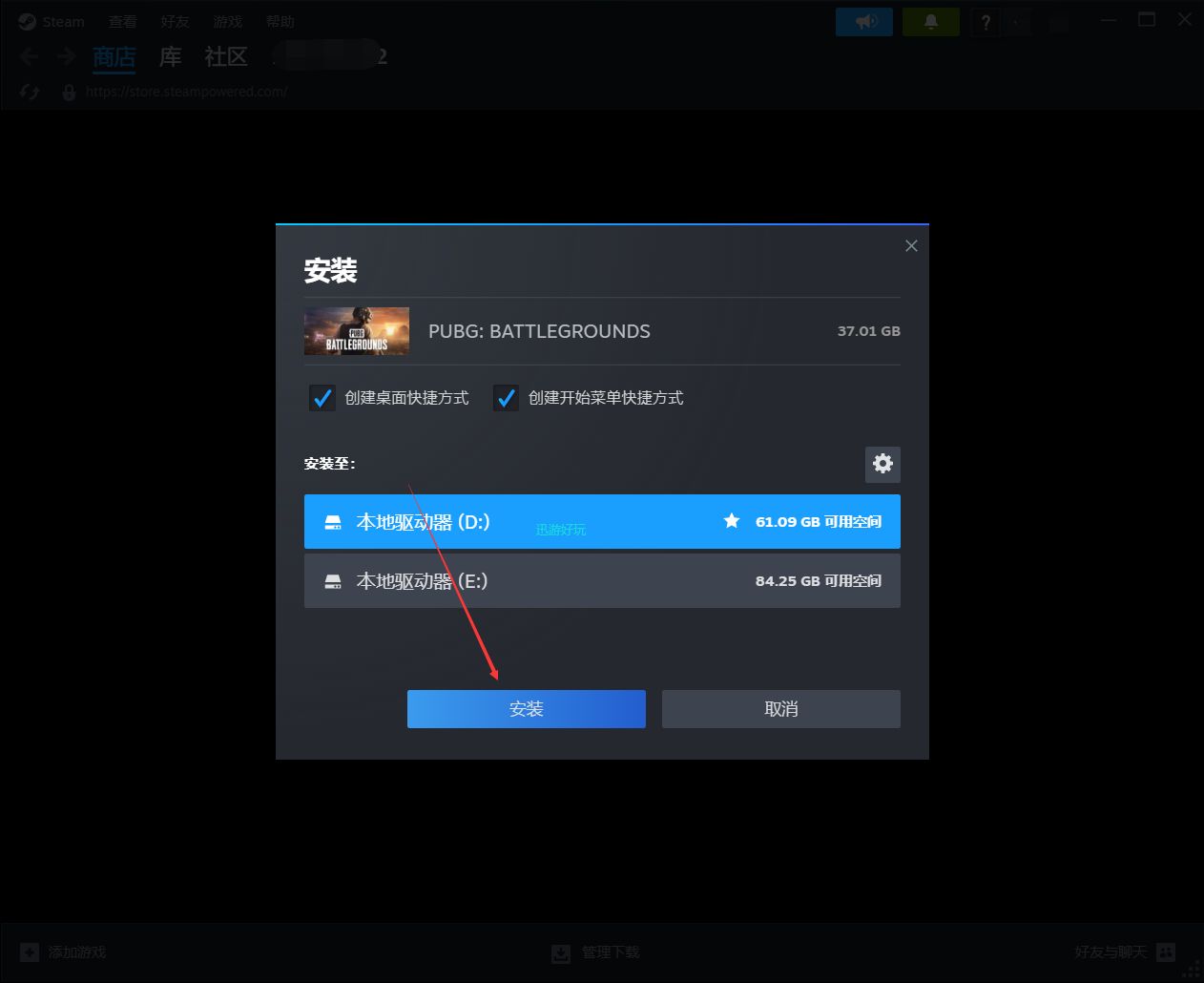This screenshot has height=983, width=1204.
Task: Click the drive icon of the D: row
Action: (333, 522)
